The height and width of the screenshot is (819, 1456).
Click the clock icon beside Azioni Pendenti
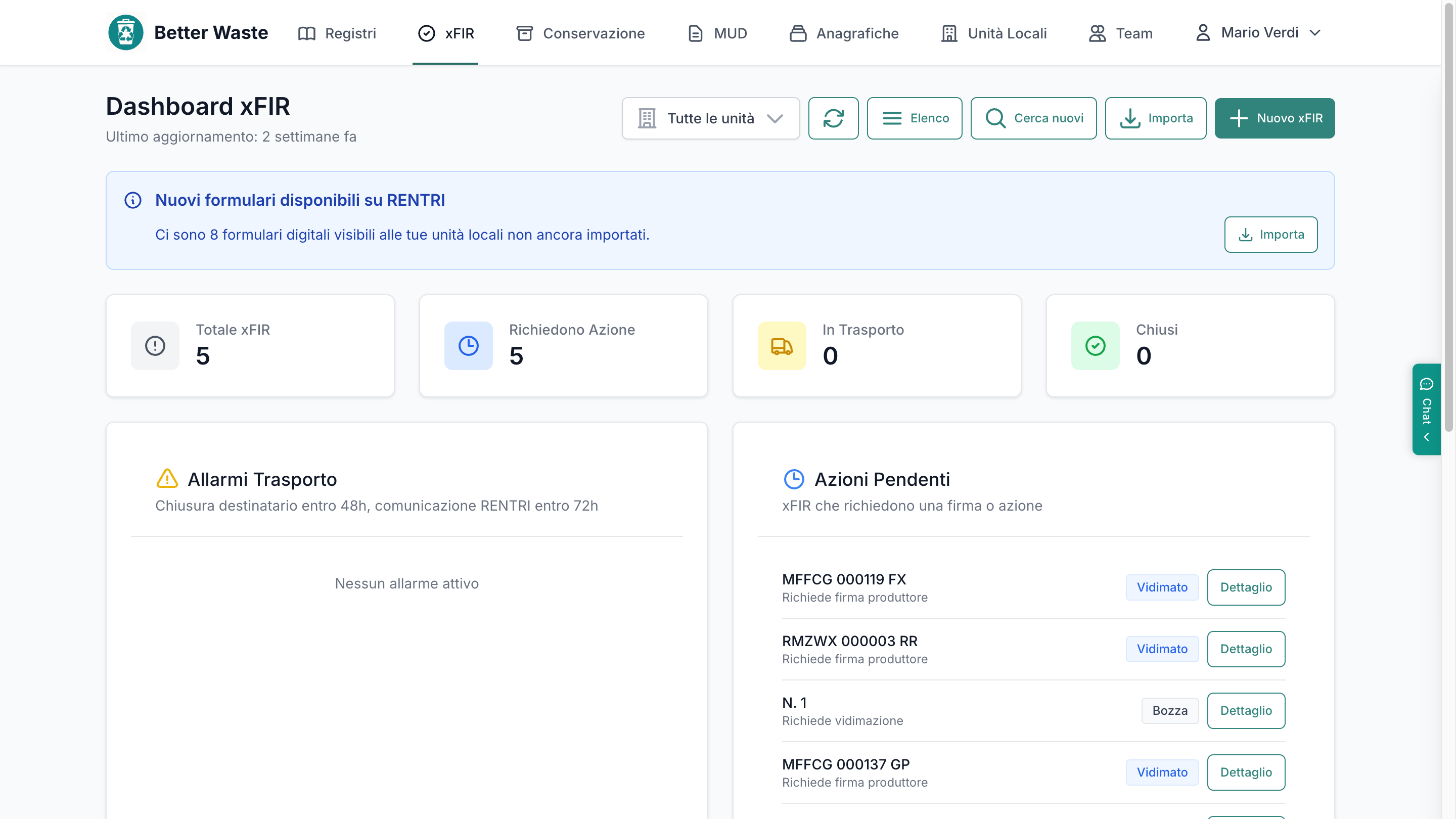(794, 479)
